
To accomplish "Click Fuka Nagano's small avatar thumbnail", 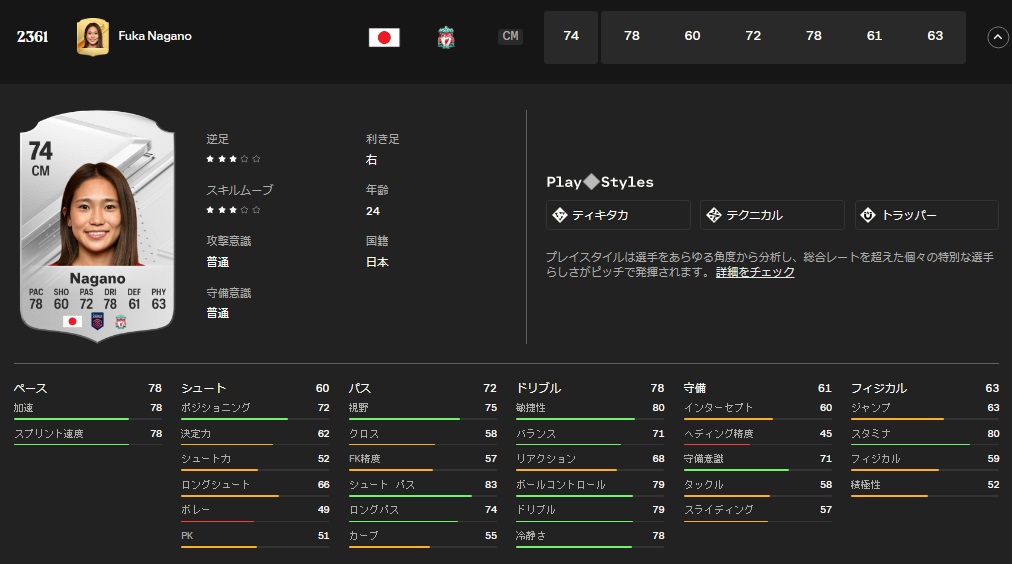I will point(93,37).
